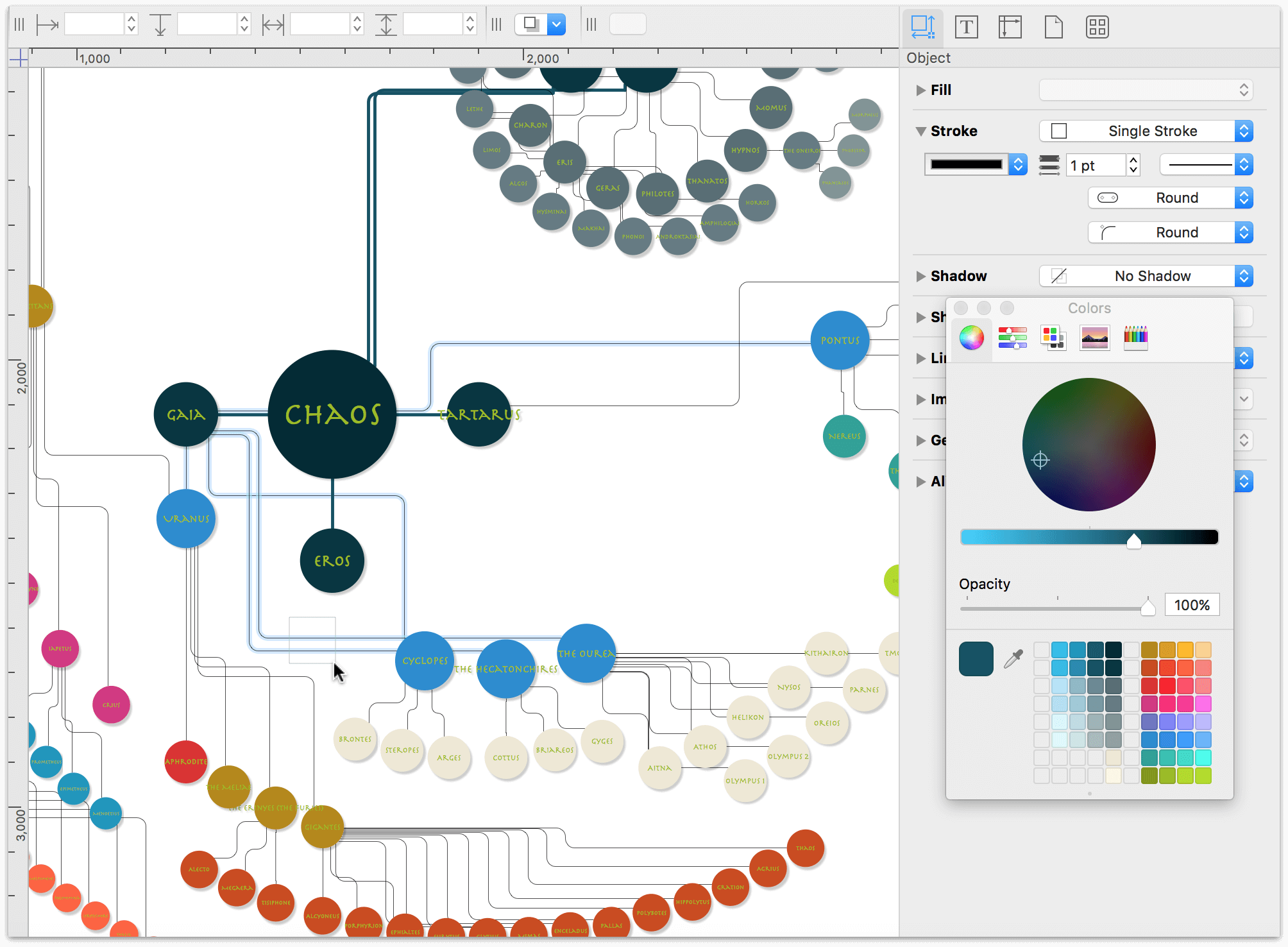Open the Object inspector tab

click(922, 27)
